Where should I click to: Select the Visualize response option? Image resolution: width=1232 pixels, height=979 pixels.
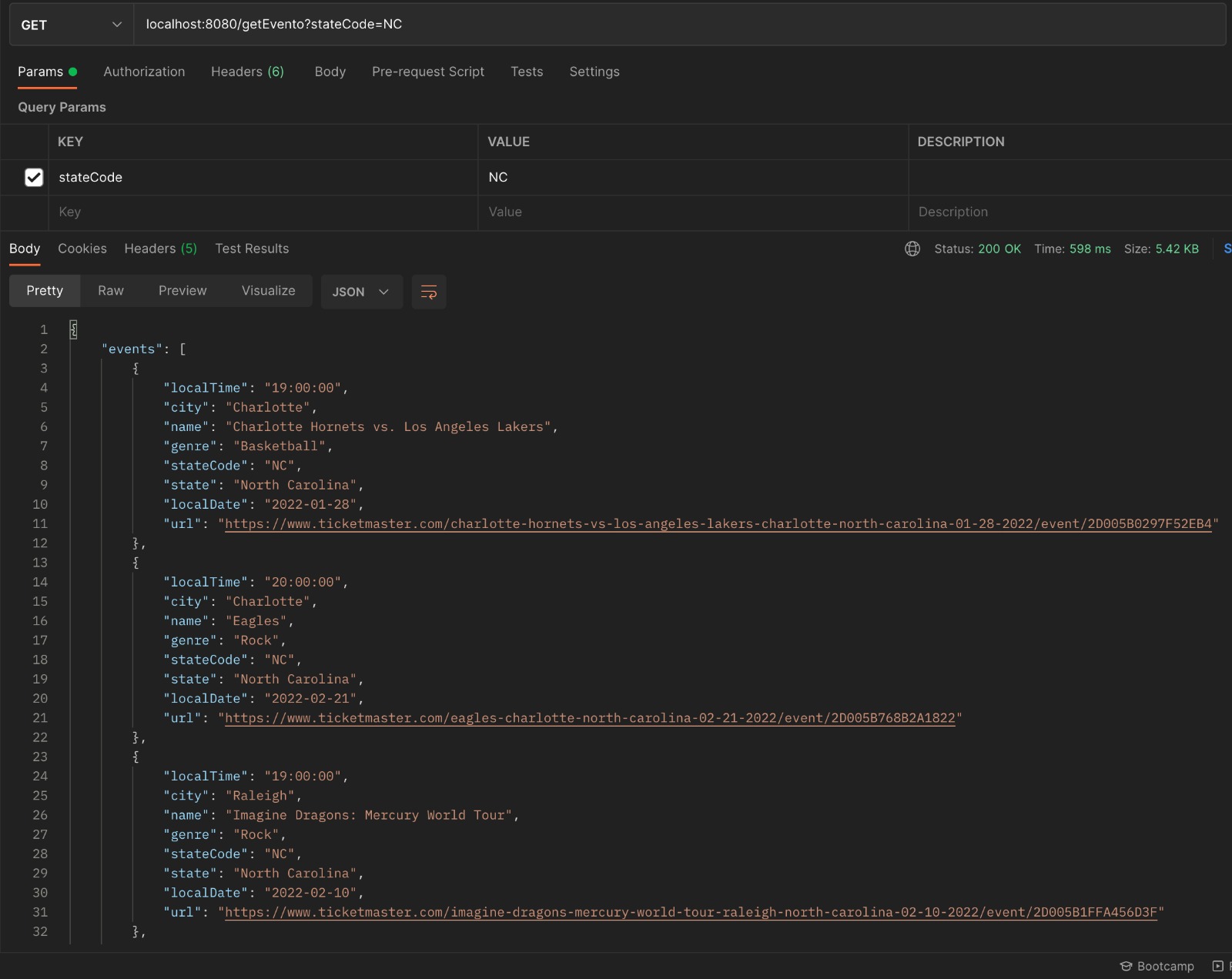(268, 291)
